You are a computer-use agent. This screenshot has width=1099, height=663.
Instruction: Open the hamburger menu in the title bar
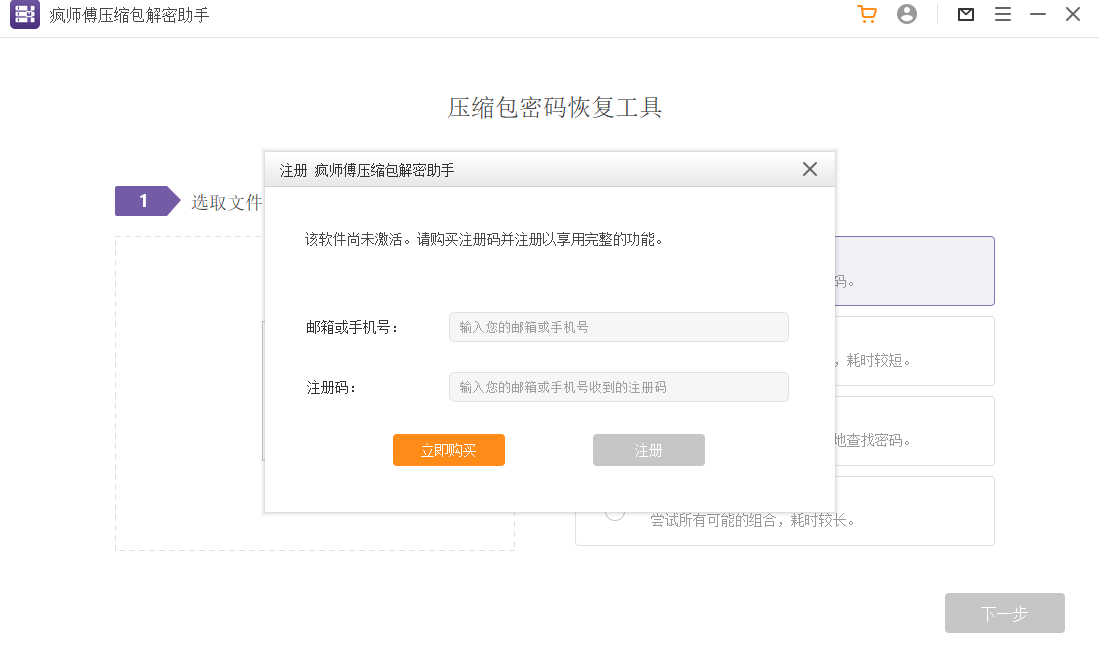1003,14
